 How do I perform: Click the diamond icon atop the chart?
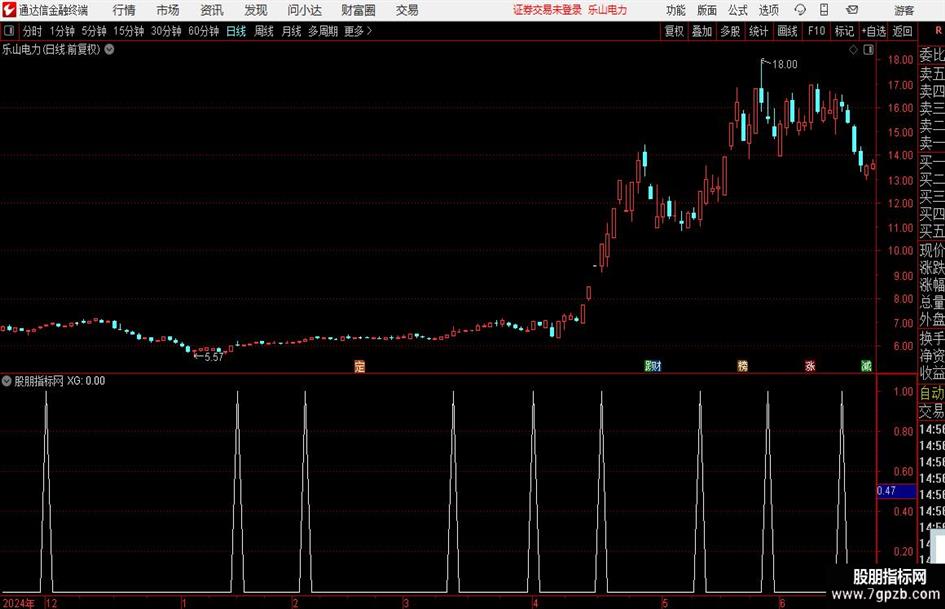pos(853,50)
